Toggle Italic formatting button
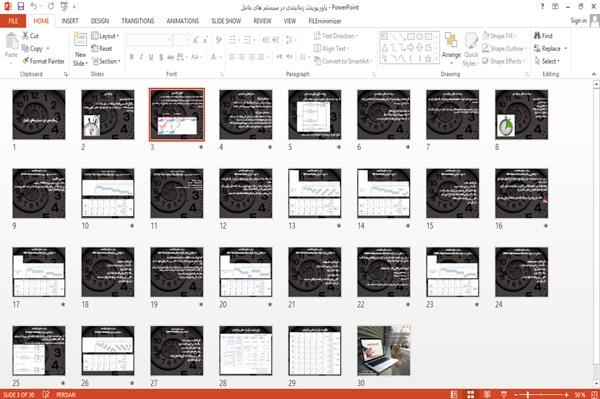The height and width of the screenshot is (399, 600). point(141,57)
